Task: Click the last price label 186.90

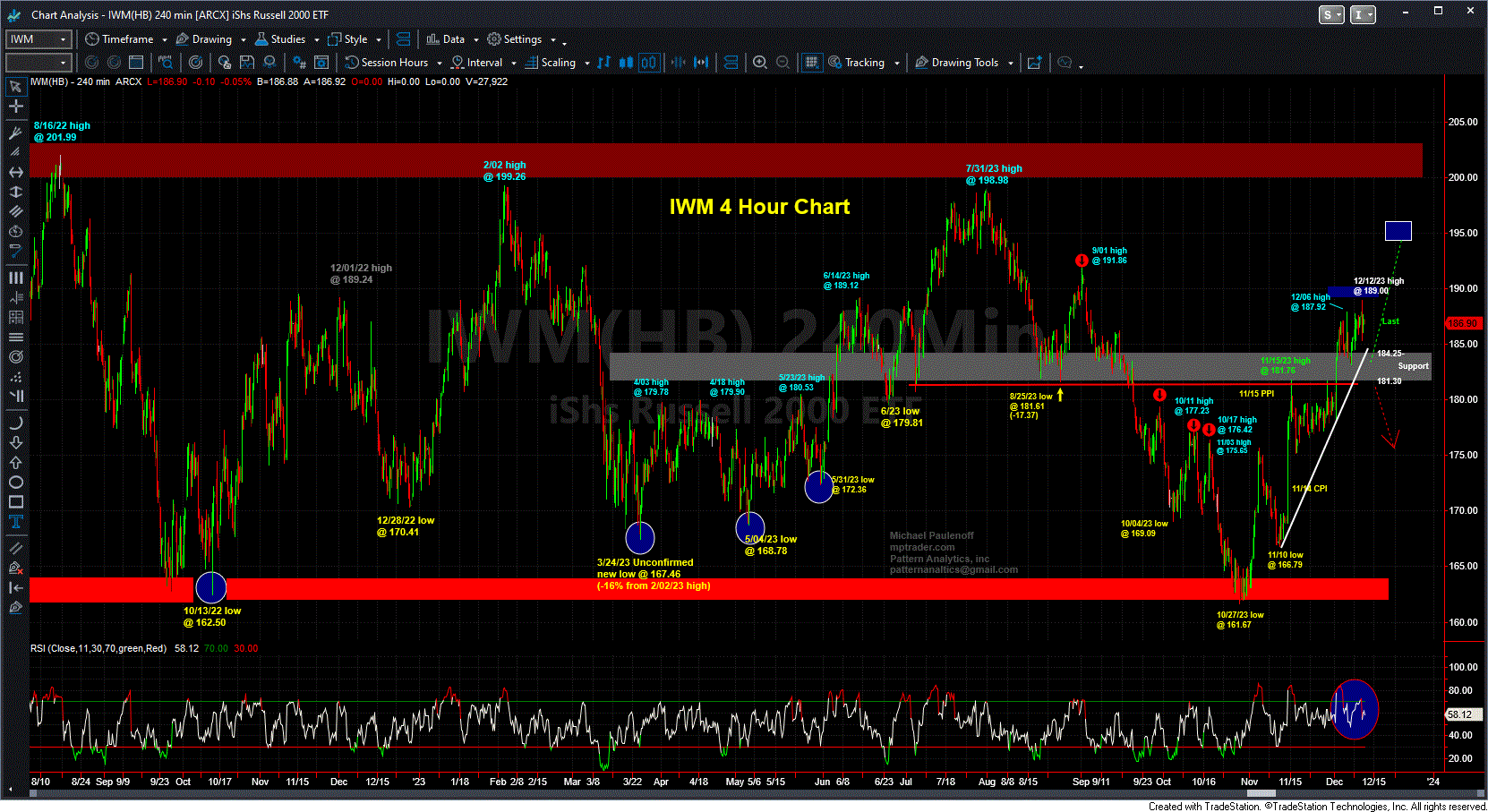Action: tap(1462, 323)
